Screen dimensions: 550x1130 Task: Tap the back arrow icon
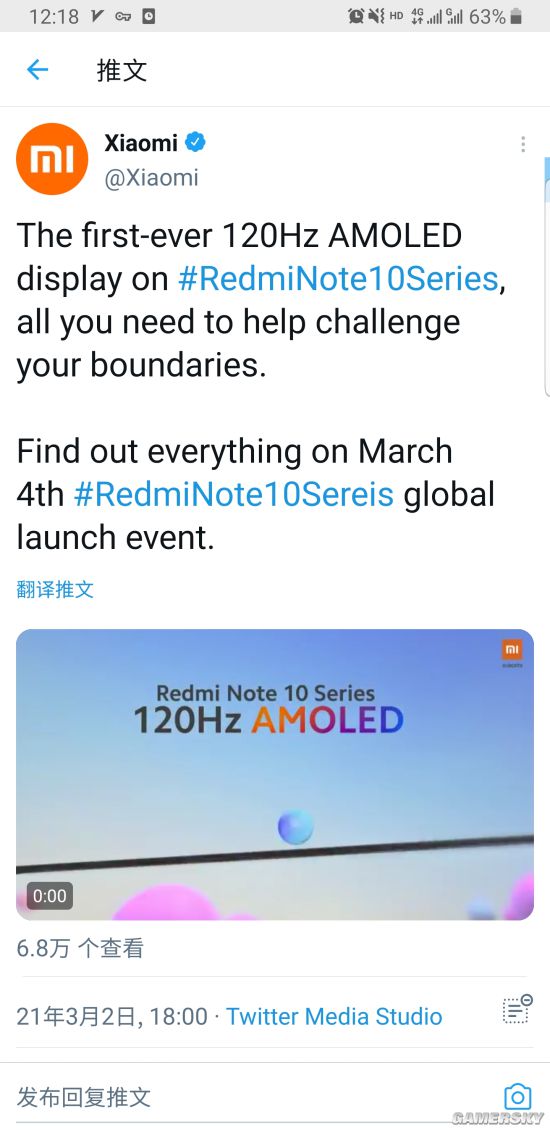tap(37, 70)
